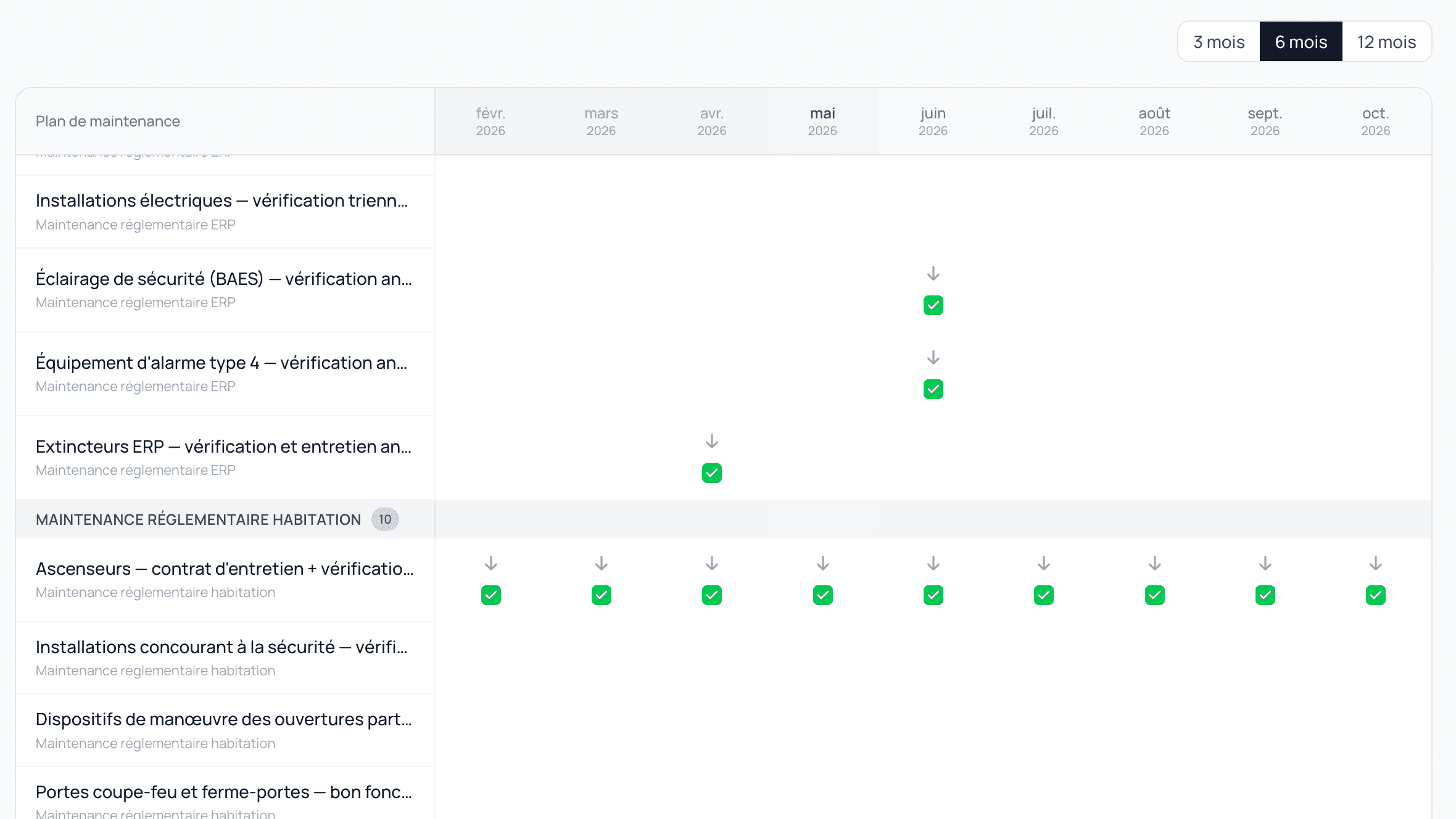
Task: Click Ascenseurs arrow in sept. 2026
Action: tap(1265, 563)
